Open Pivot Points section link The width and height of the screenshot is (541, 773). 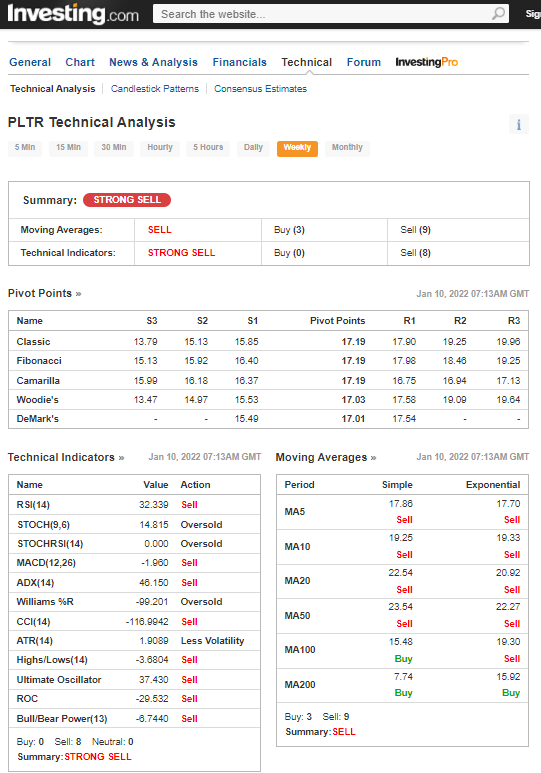44,293
